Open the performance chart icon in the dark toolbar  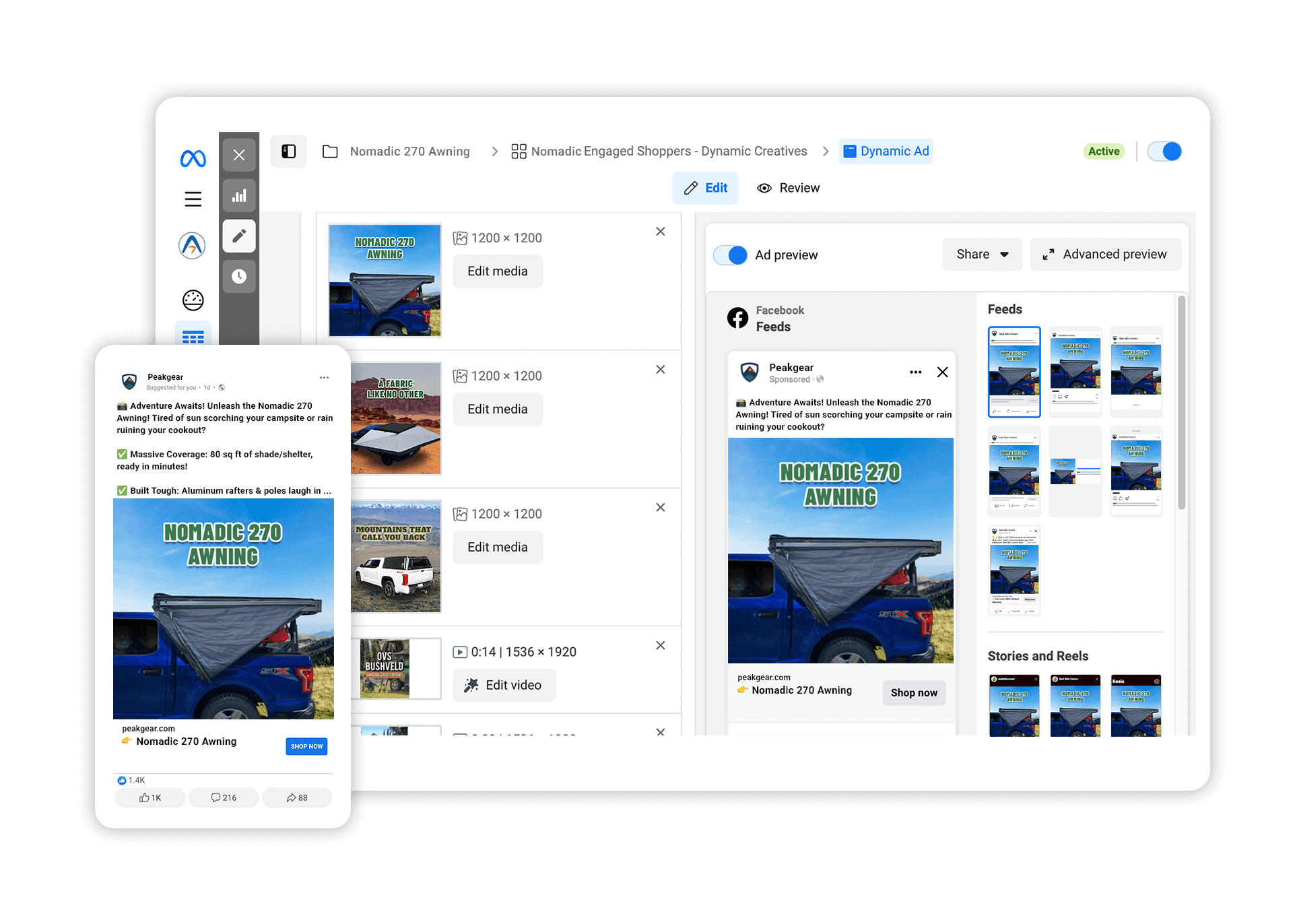(239, 195)
